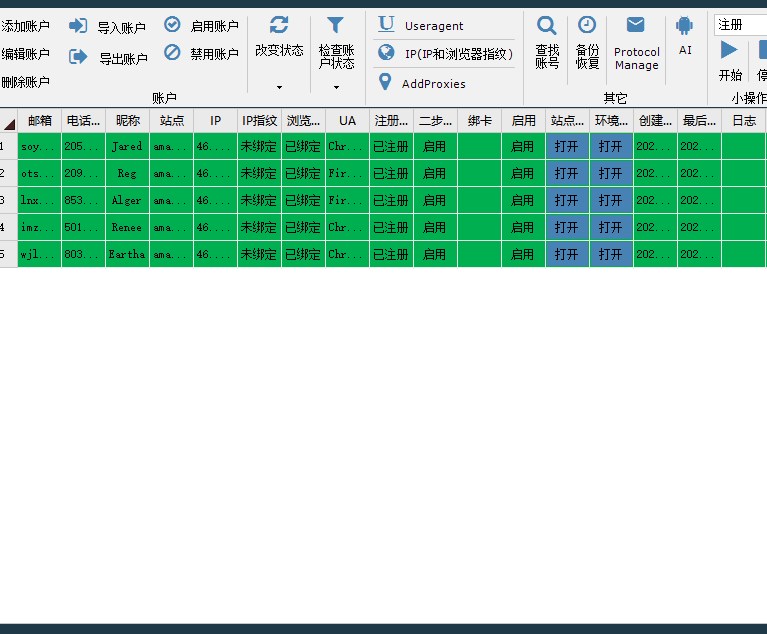This screenshot has height=634, width=767.
Task: Open site (站点 打开) for Jared row
Action: (567, 146)
